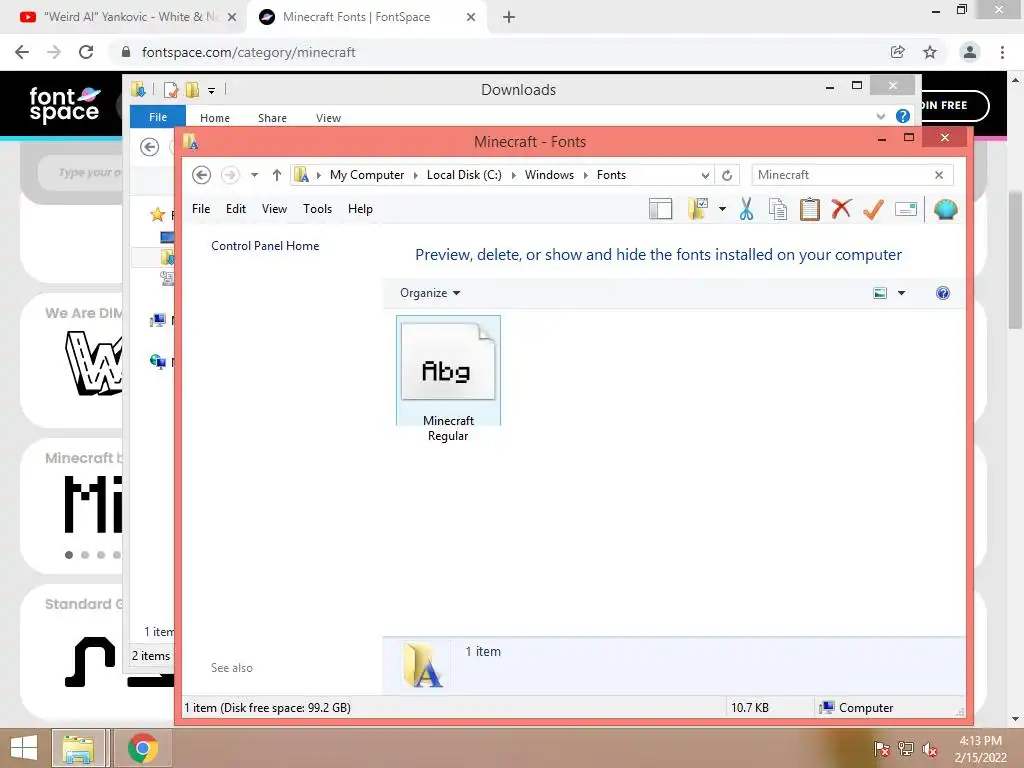Open view options dropdown arrow

(902, 293)
